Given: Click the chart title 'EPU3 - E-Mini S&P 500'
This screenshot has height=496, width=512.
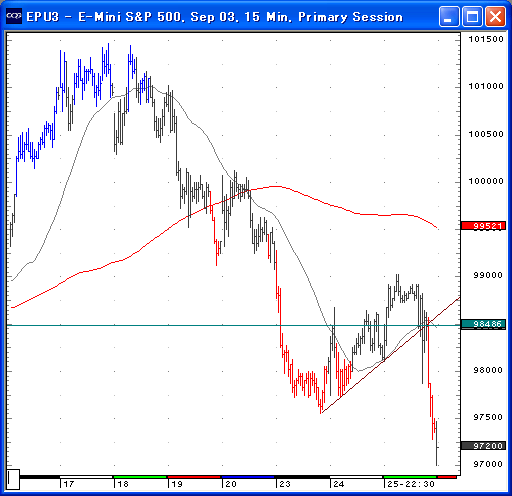Looking at the screenshot, I should point(105,17).
